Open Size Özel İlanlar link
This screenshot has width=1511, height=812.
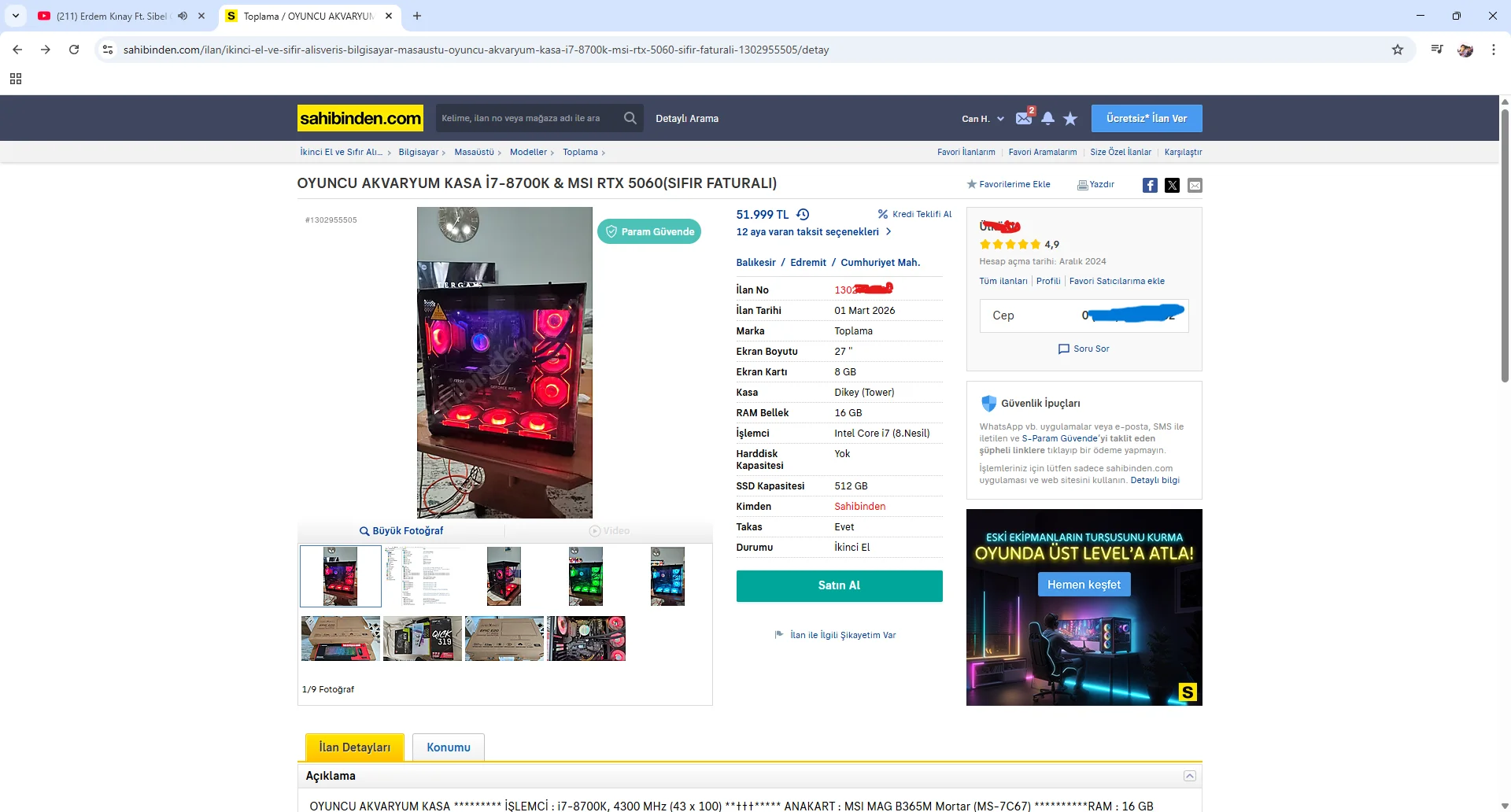click(1121, 152)
